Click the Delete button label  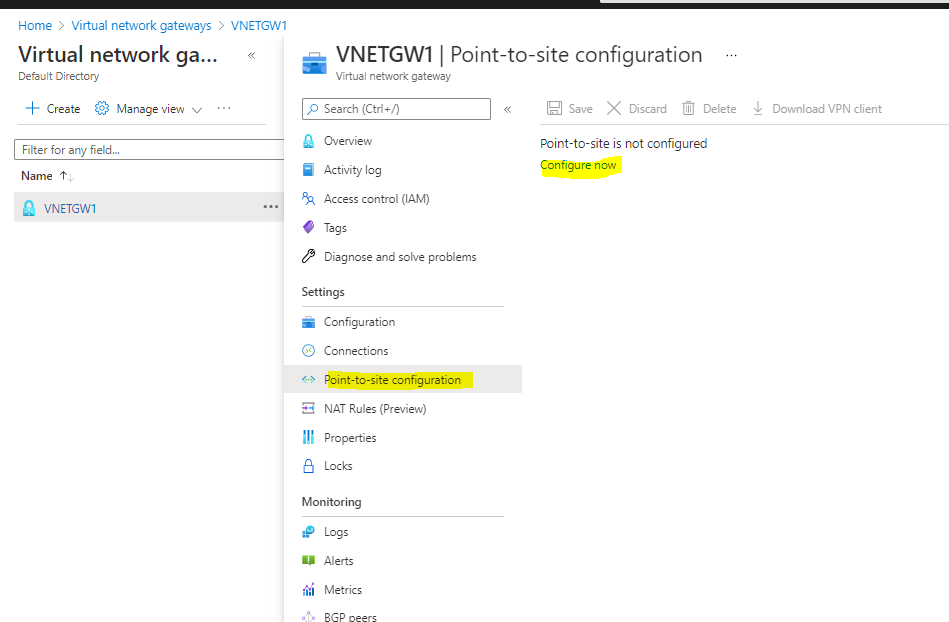coord(720,109)
